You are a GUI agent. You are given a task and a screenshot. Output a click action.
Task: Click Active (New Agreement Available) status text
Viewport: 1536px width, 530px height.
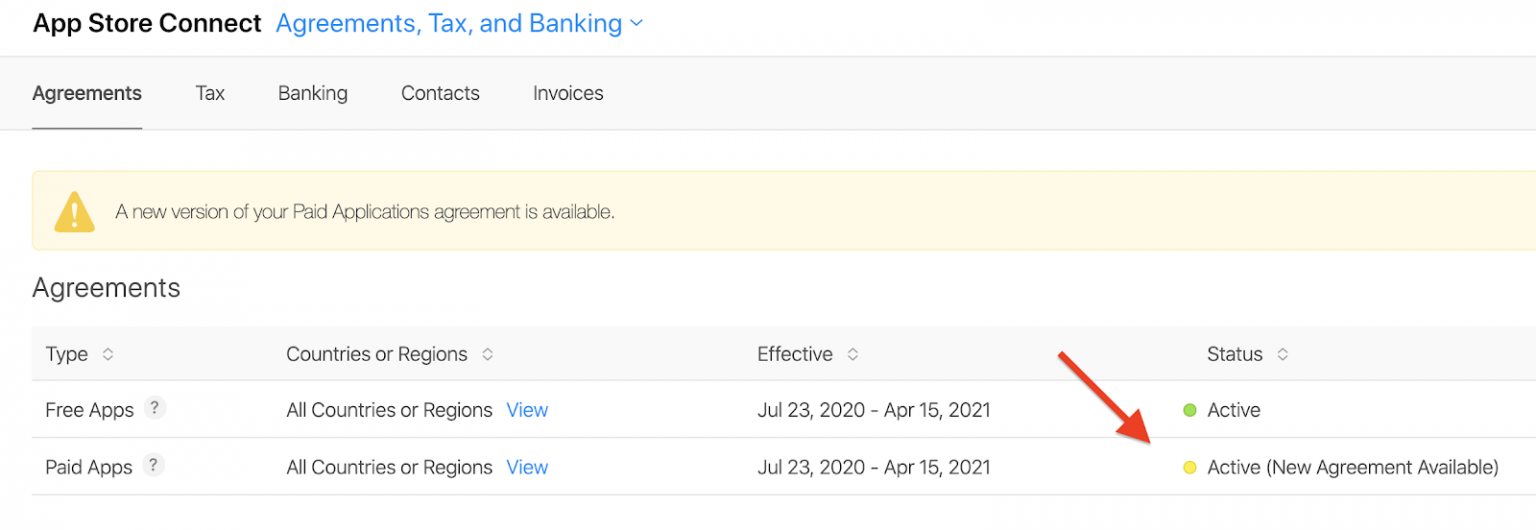[1352, 467]
